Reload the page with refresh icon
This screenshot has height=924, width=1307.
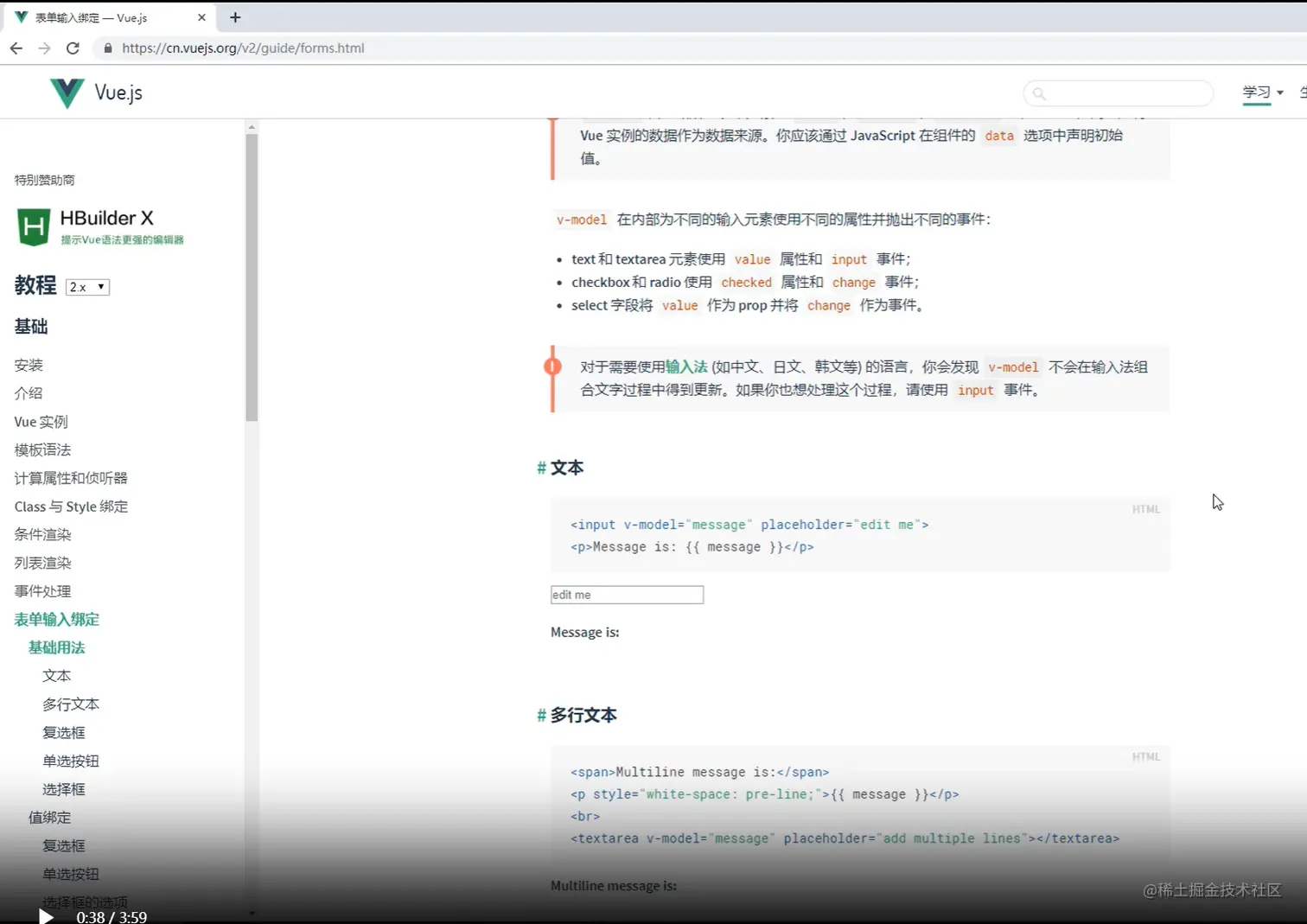point(73,48)
